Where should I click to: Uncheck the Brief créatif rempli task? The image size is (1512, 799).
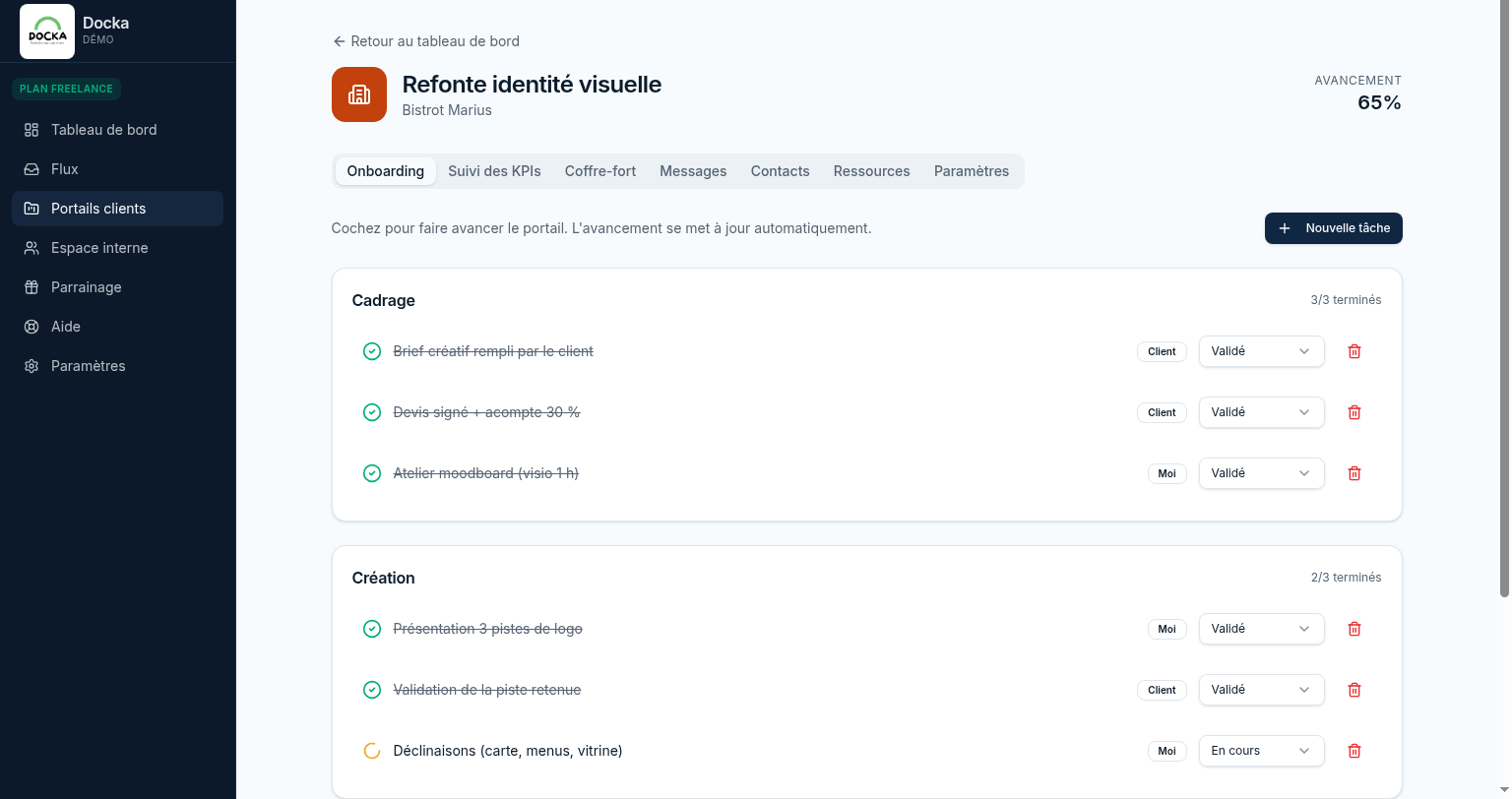(372, 351)
